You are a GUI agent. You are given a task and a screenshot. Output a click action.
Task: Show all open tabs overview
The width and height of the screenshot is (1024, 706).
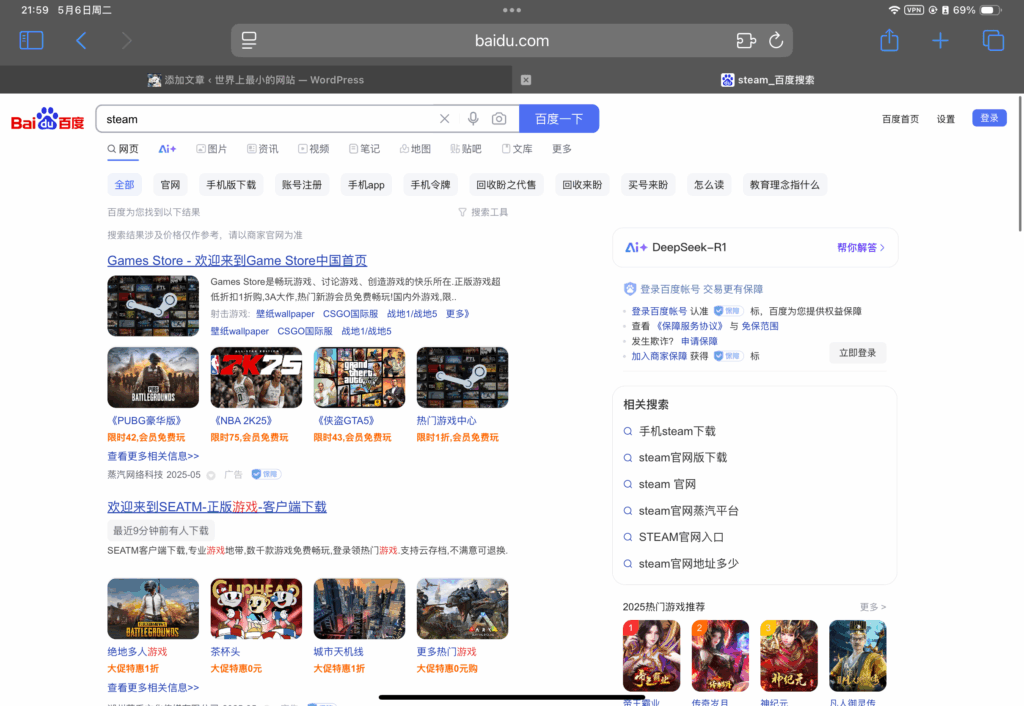click(993, 40)
